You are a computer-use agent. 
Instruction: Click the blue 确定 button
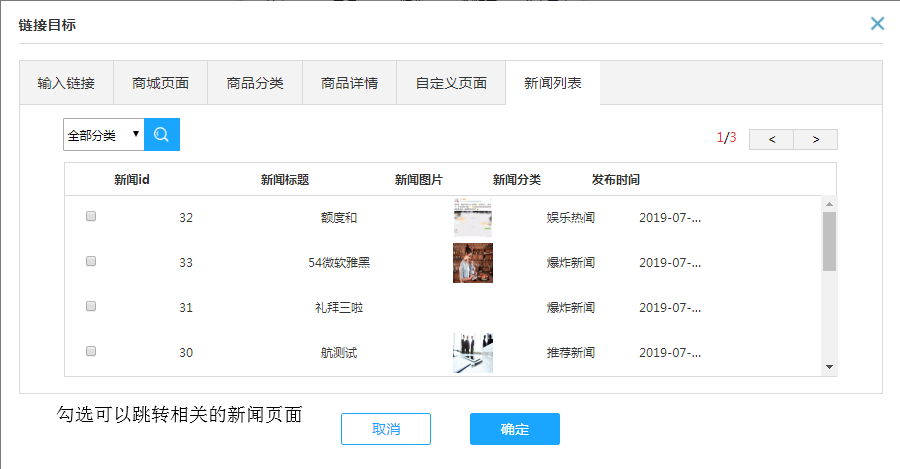point(515,429)
